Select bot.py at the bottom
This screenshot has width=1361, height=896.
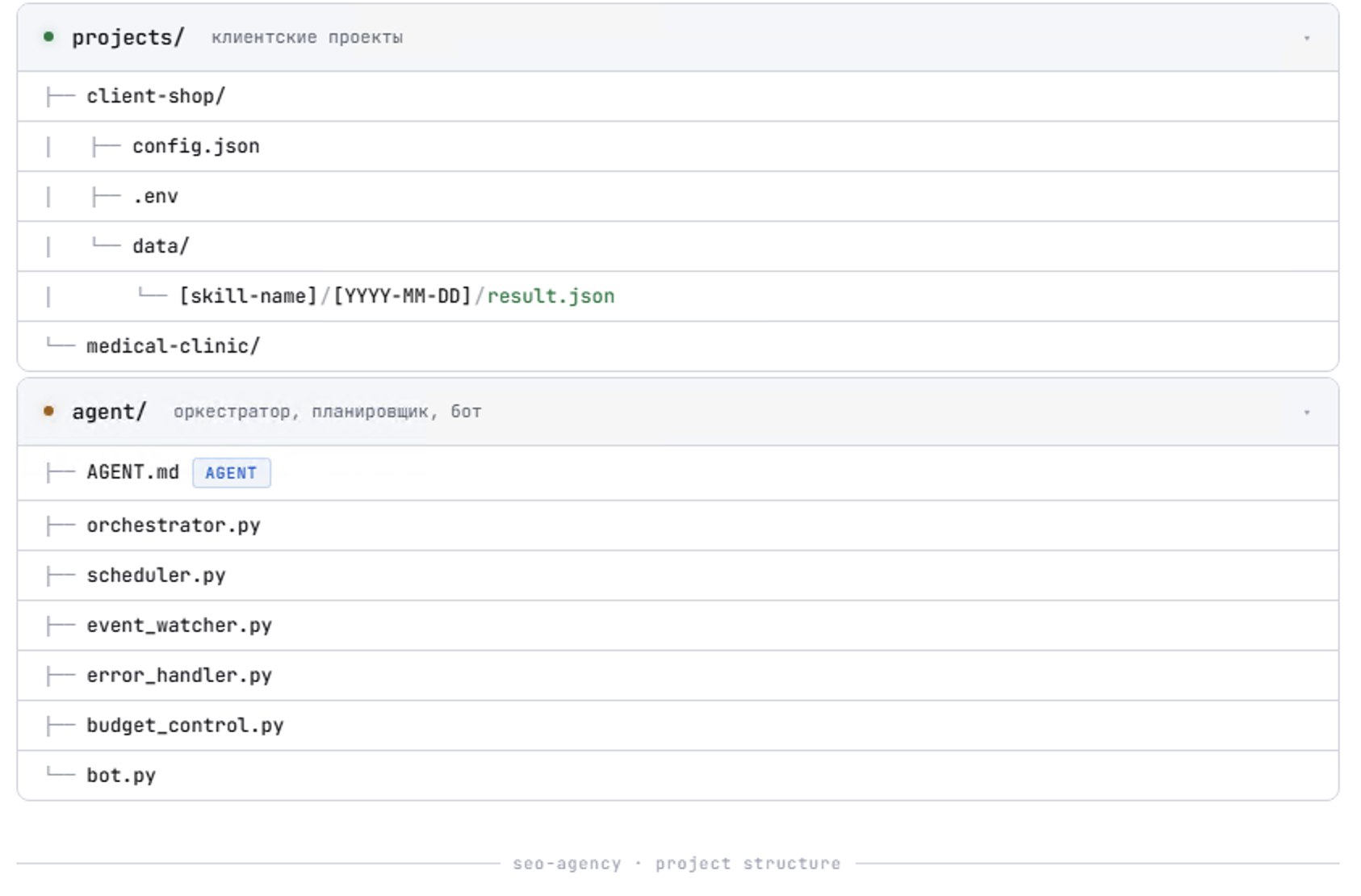coord(678,776)
